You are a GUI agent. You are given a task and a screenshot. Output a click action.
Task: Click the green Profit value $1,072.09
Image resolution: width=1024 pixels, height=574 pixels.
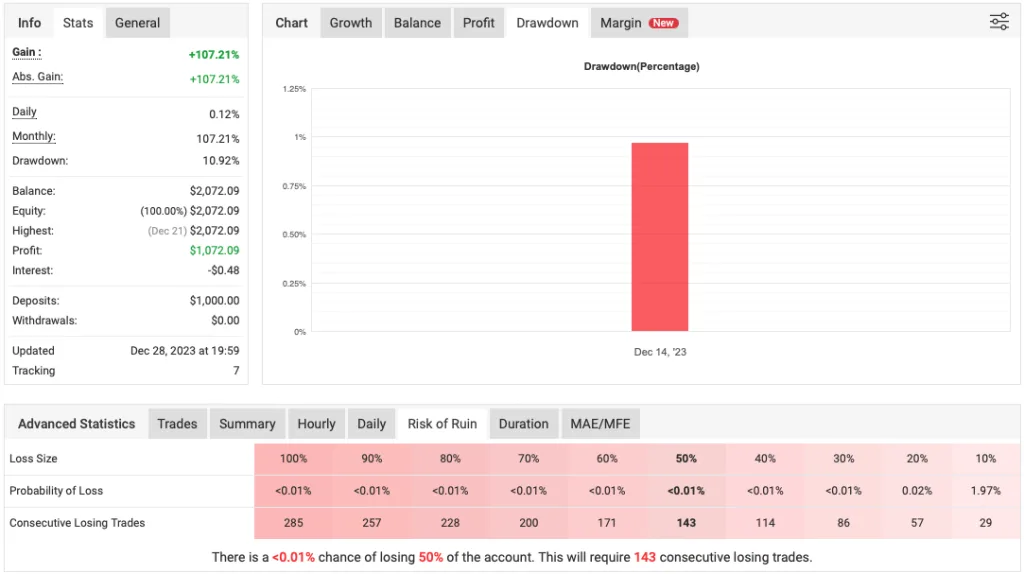pyautogui.click(x=214, y=251)
